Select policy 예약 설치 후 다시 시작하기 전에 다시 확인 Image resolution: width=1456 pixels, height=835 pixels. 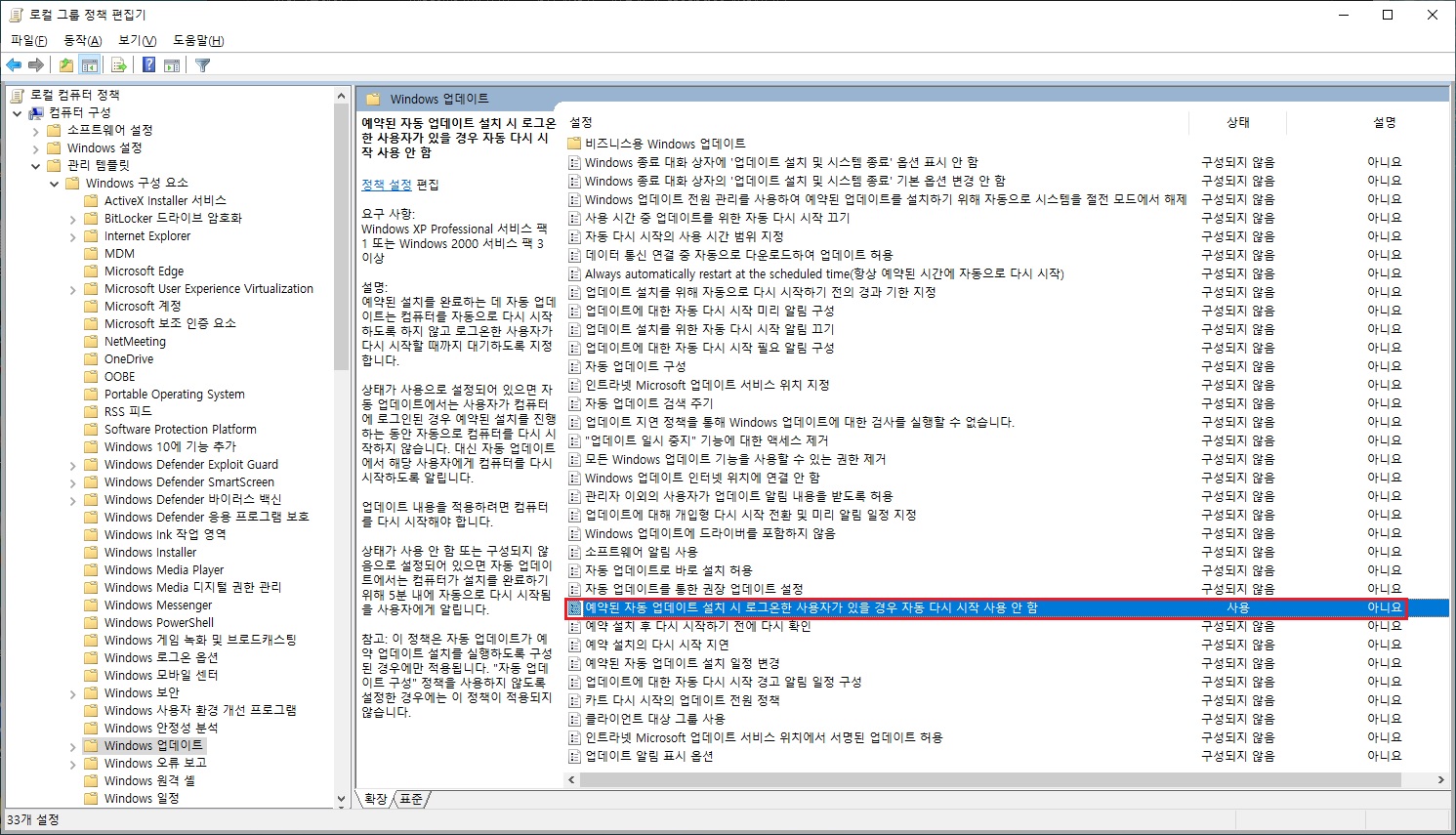[697, 626]
